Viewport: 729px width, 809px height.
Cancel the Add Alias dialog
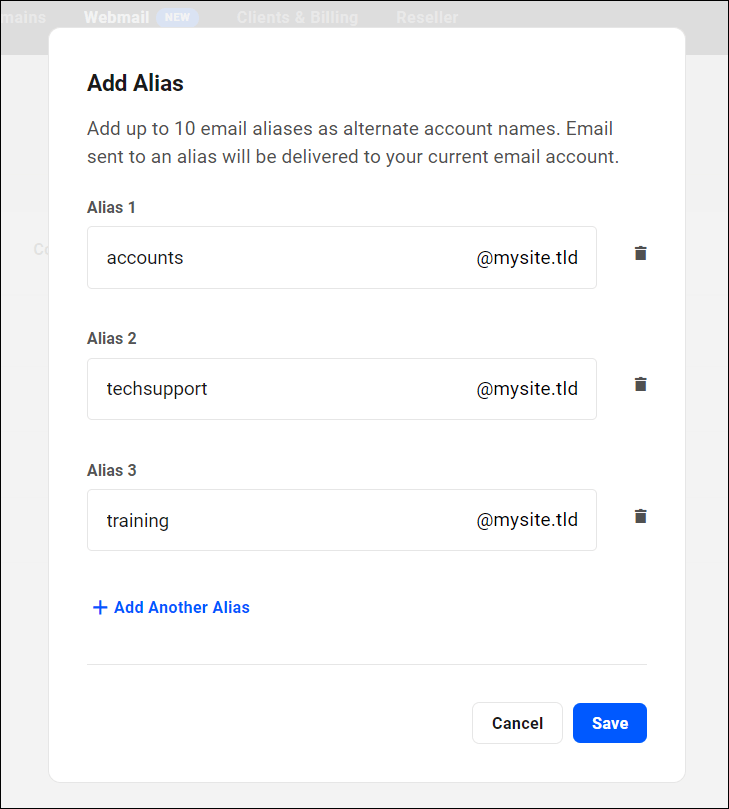517,723
